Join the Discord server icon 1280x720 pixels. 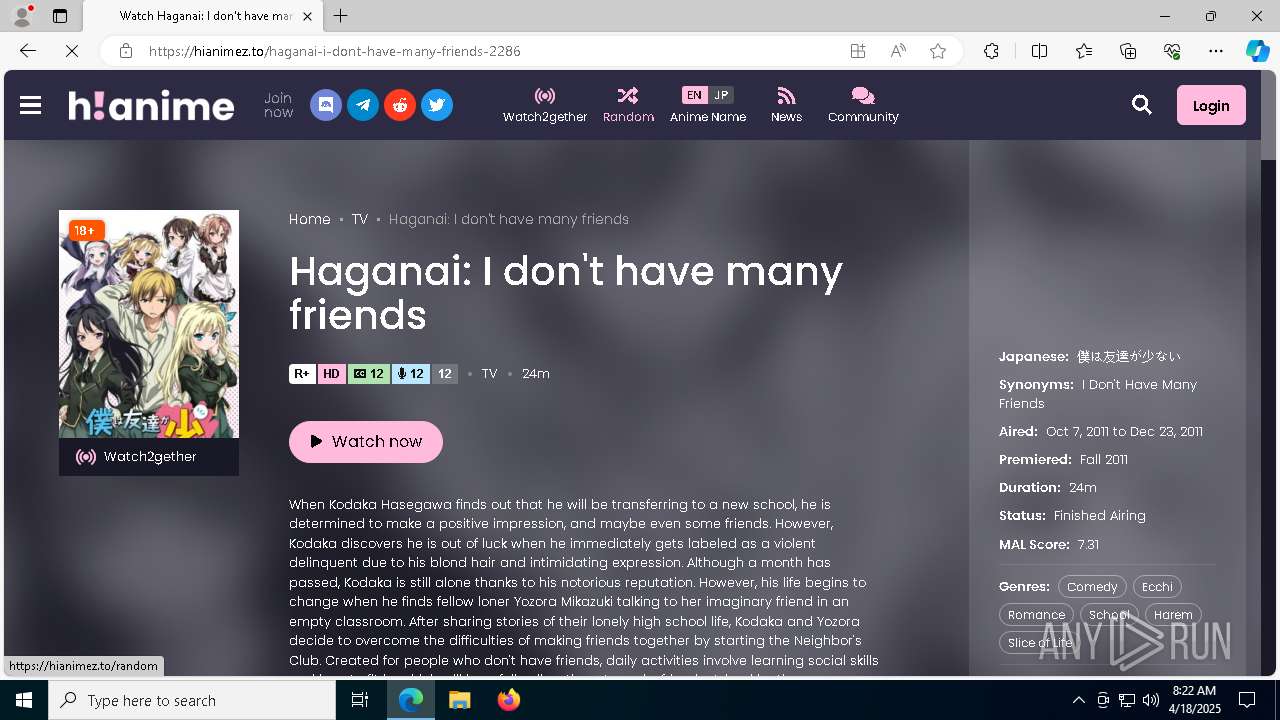tap(326, 105)
